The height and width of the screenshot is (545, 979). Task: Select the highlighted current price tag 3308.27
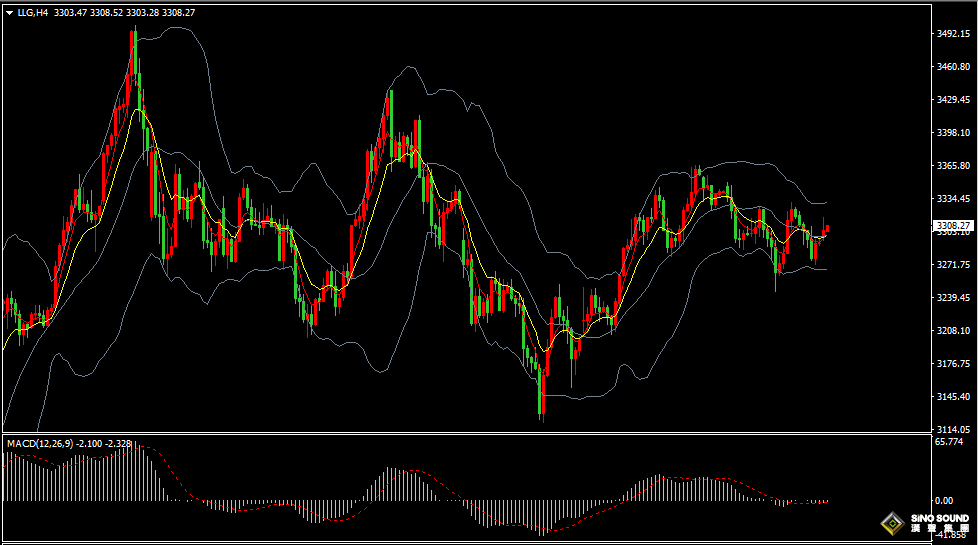point(952,226)
